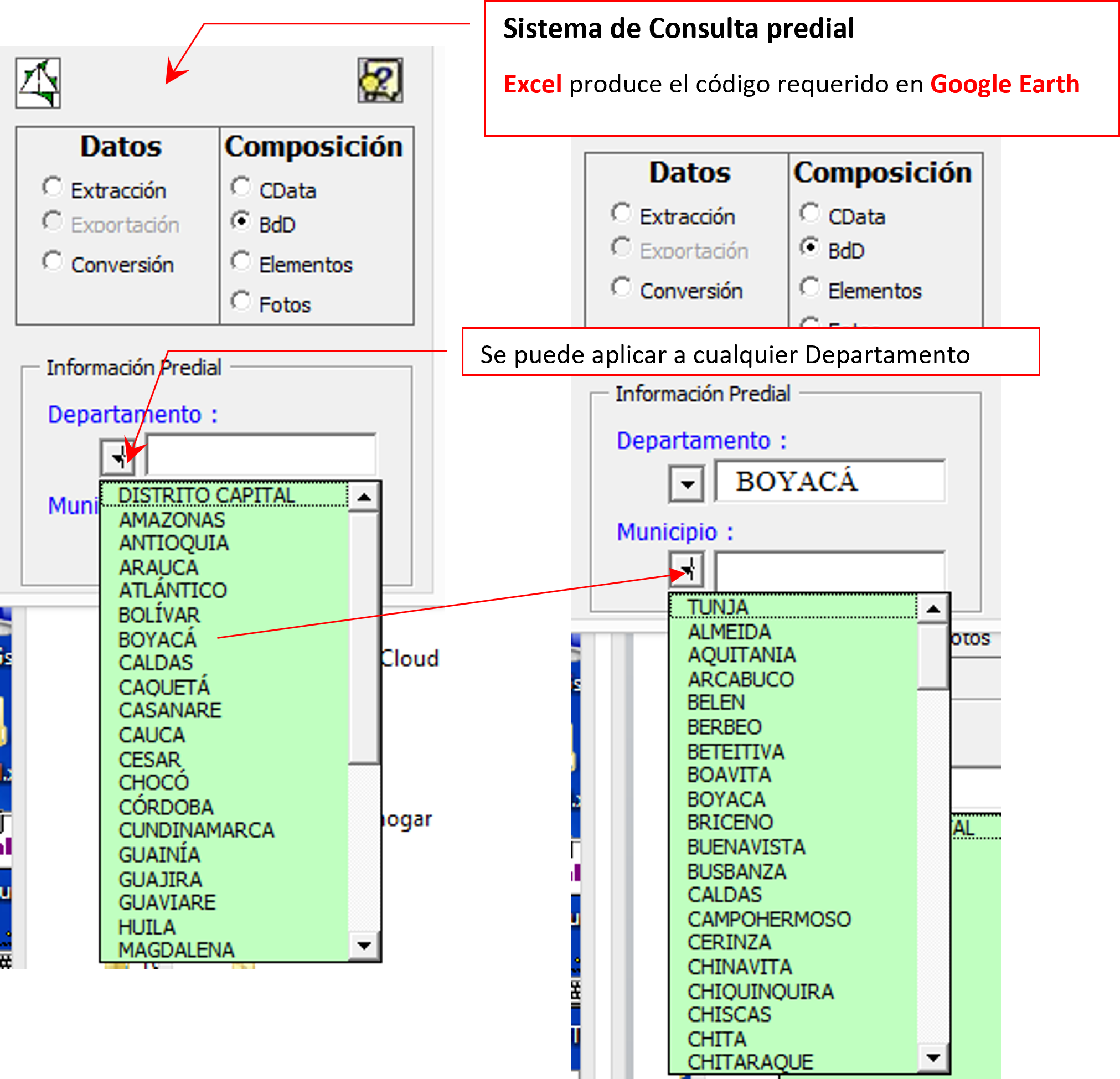Choose CAQUETÁ from department list
Screen dimensions: 1120x1079
click(225, 687)
